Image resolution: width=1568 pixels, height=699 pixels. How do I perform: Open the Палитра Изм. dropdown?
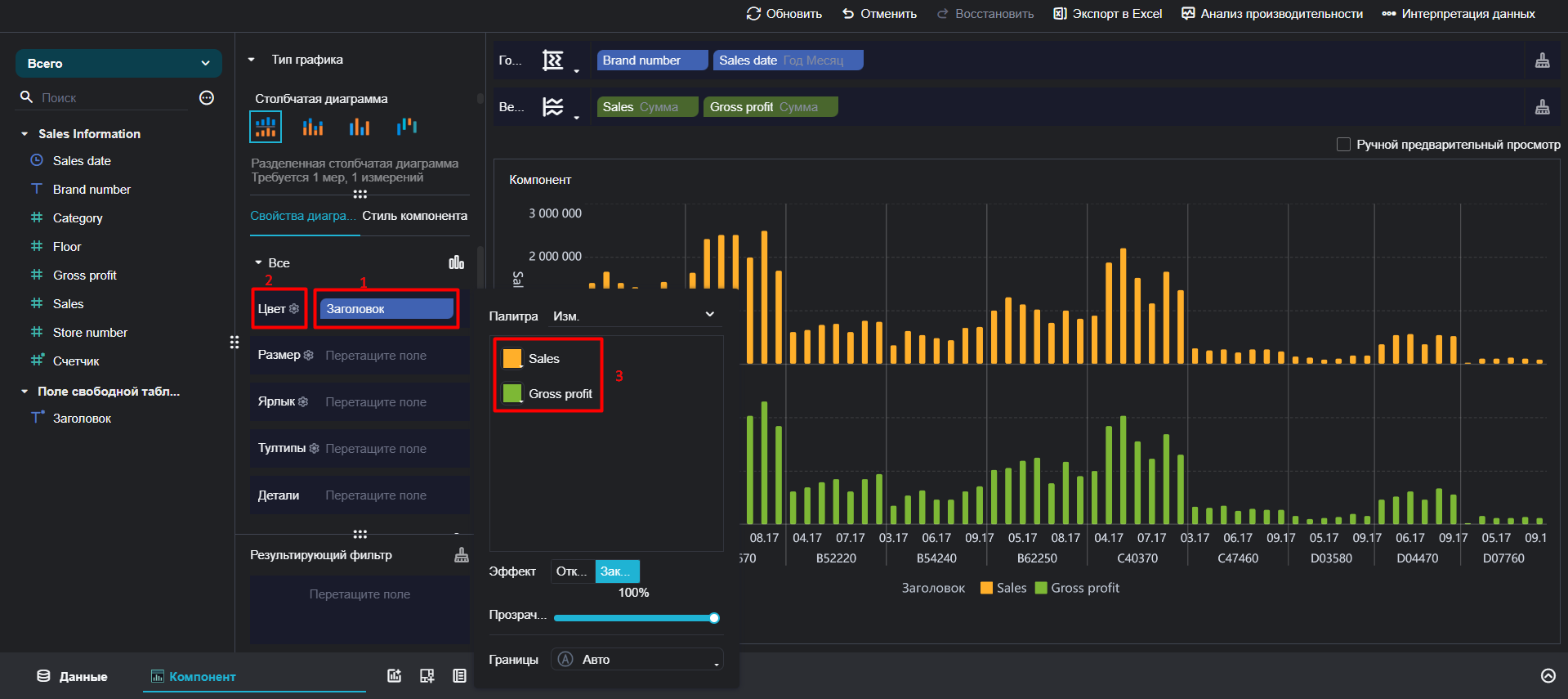(634, 316)
